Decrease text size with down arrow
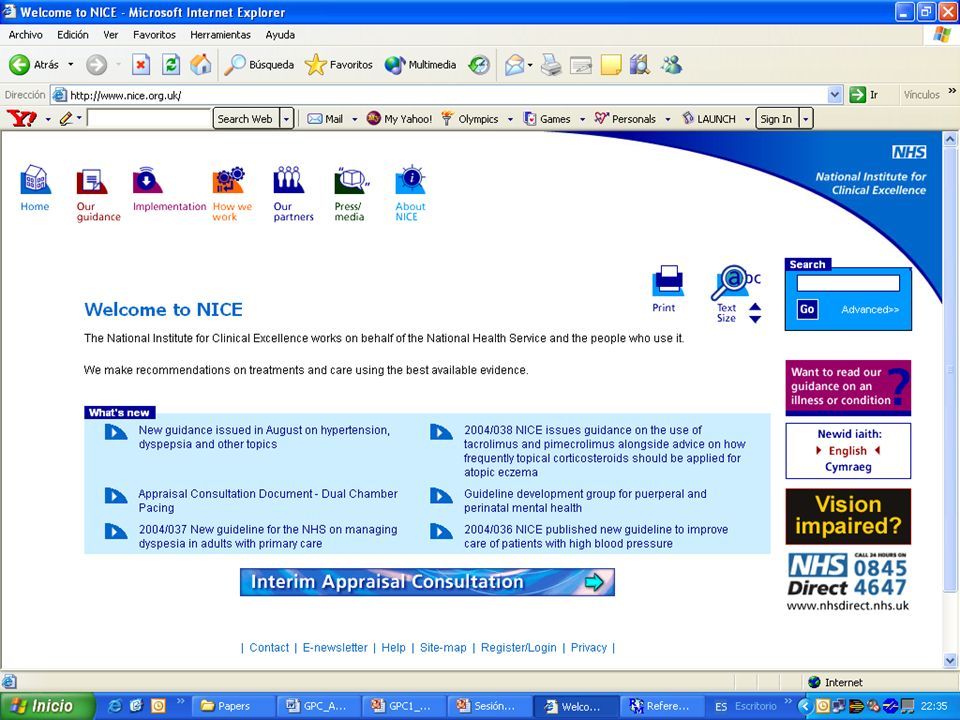 (x=755, y=318)
